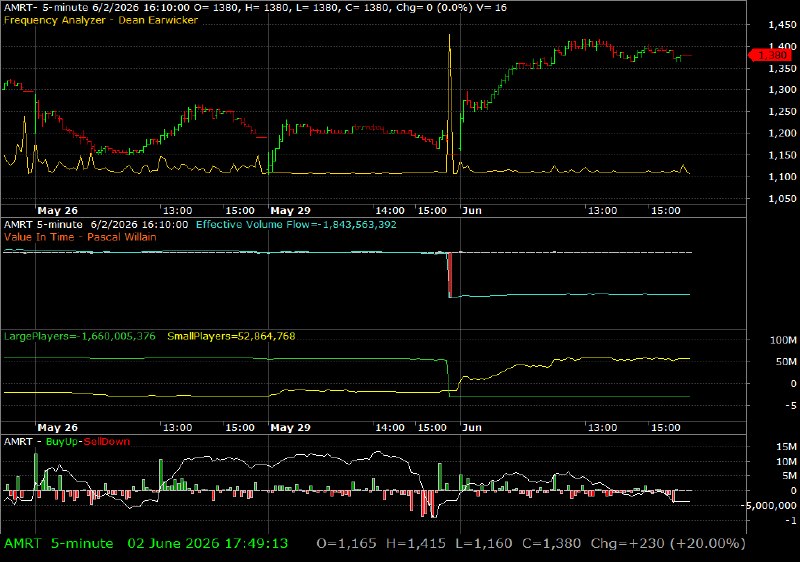Screen dimensions: 800x562
Task: Select the 'Value In Time - Pascal Willain' label
Action: pos(80,237)
